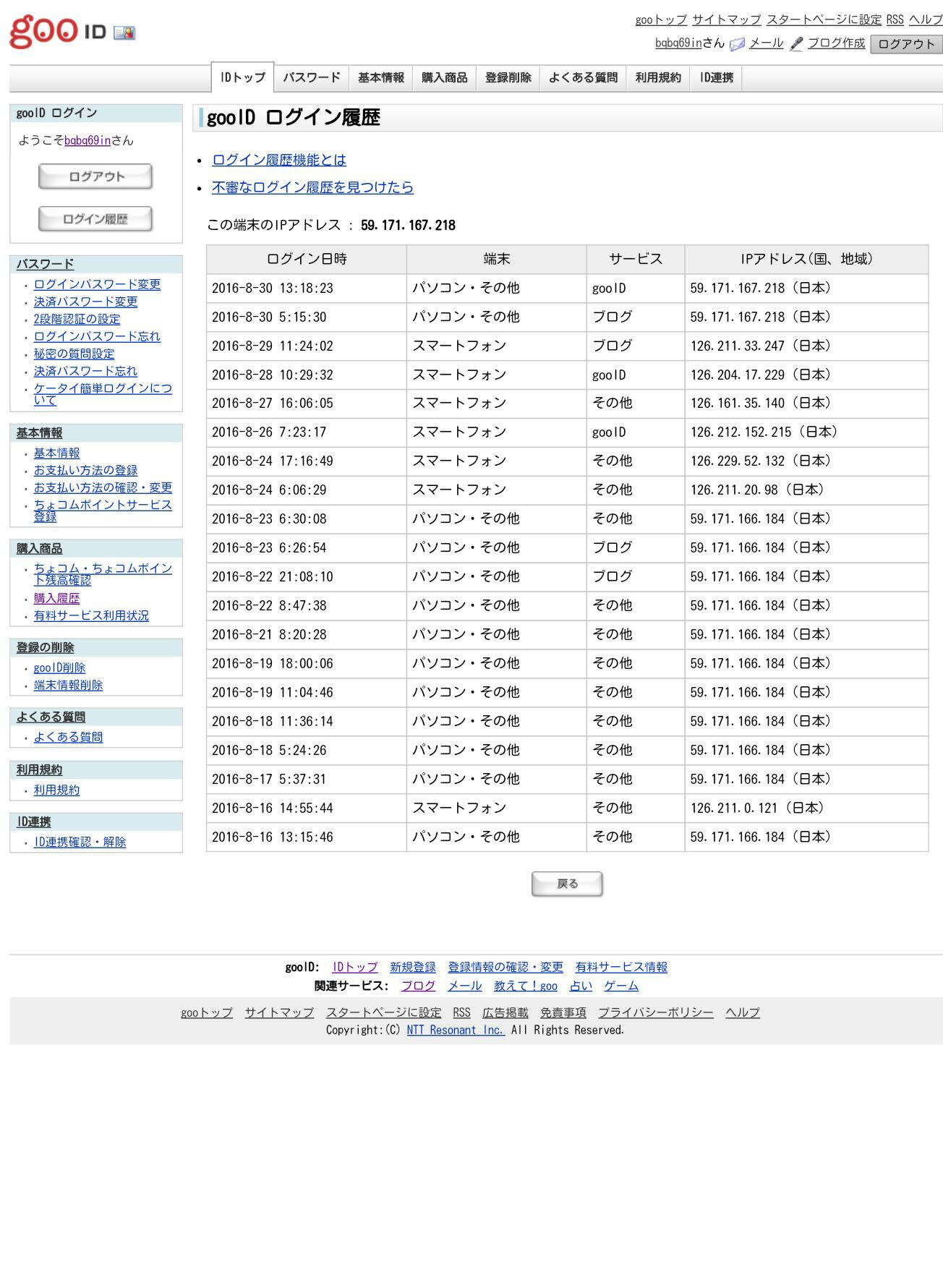
Task: Open the パスワード tab
Action: [311, 77]
